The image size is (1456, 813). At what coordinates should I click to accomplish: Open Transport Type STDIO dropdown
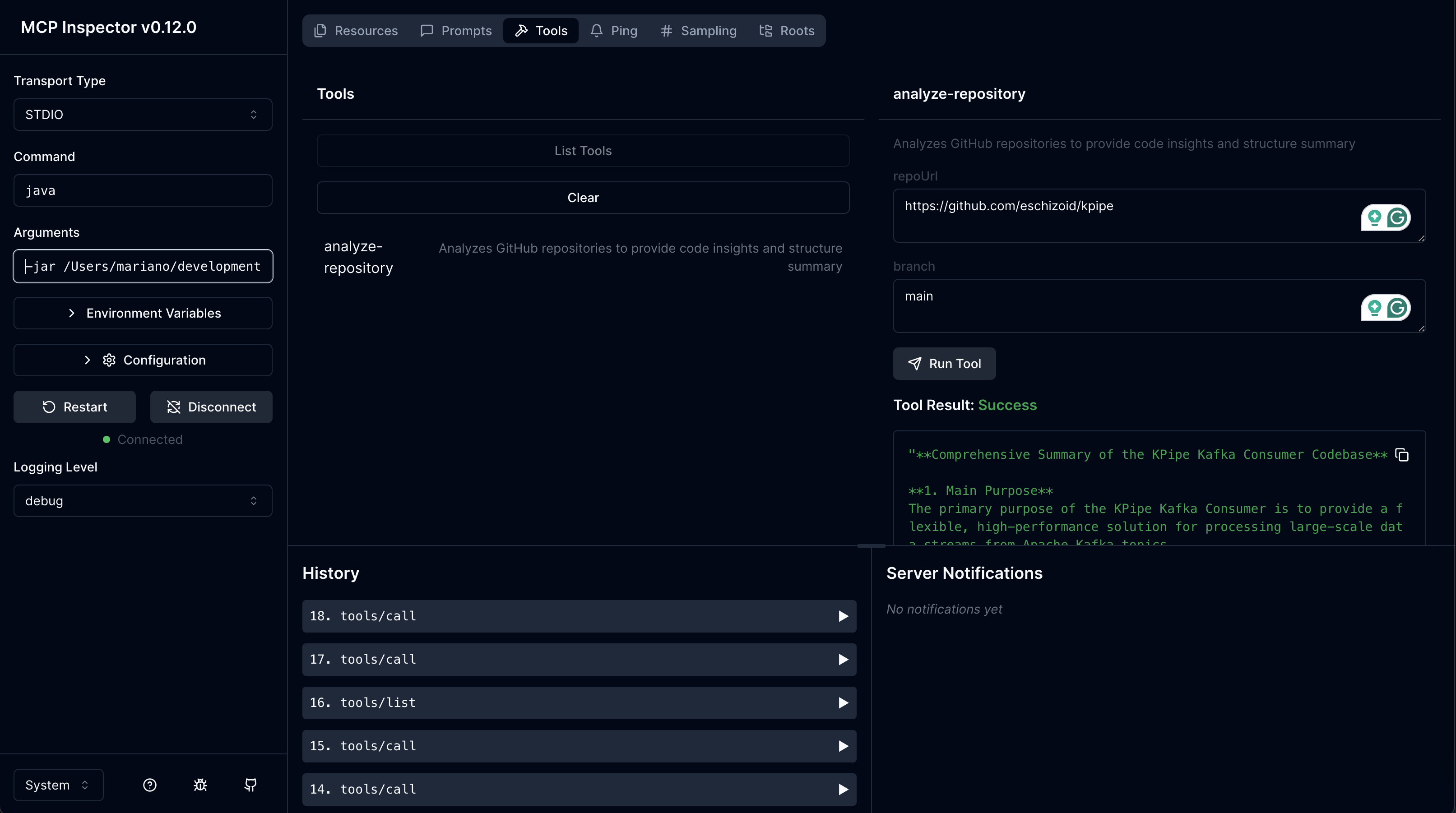[143, 115]
